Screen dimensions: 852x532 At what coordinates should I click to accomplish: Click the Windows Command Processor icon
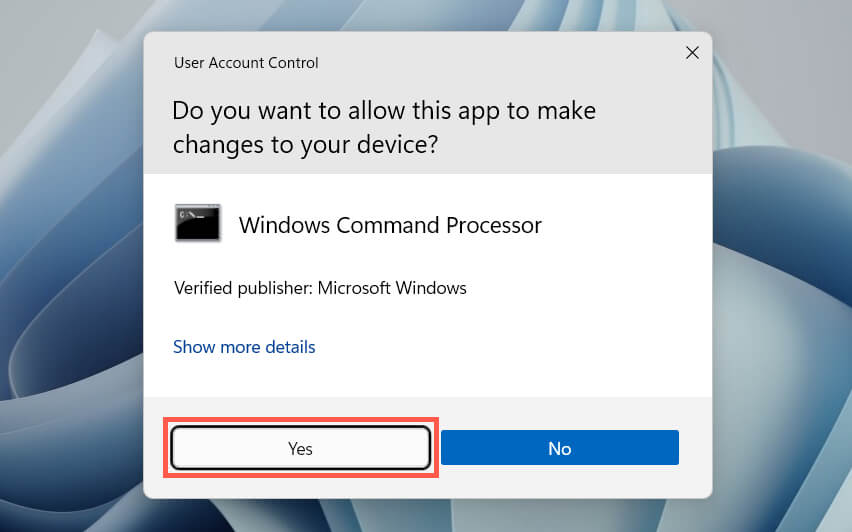point(197,223)
